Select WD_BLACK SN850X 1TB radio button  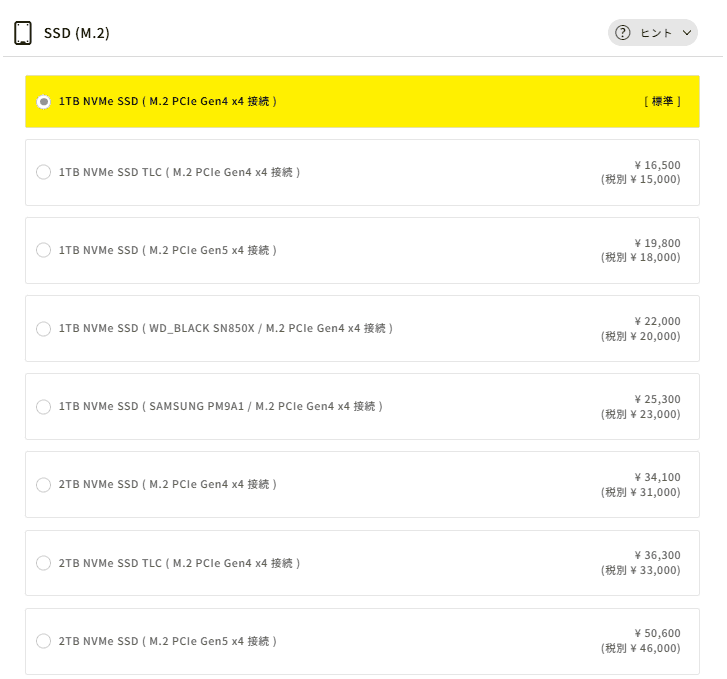43,328
